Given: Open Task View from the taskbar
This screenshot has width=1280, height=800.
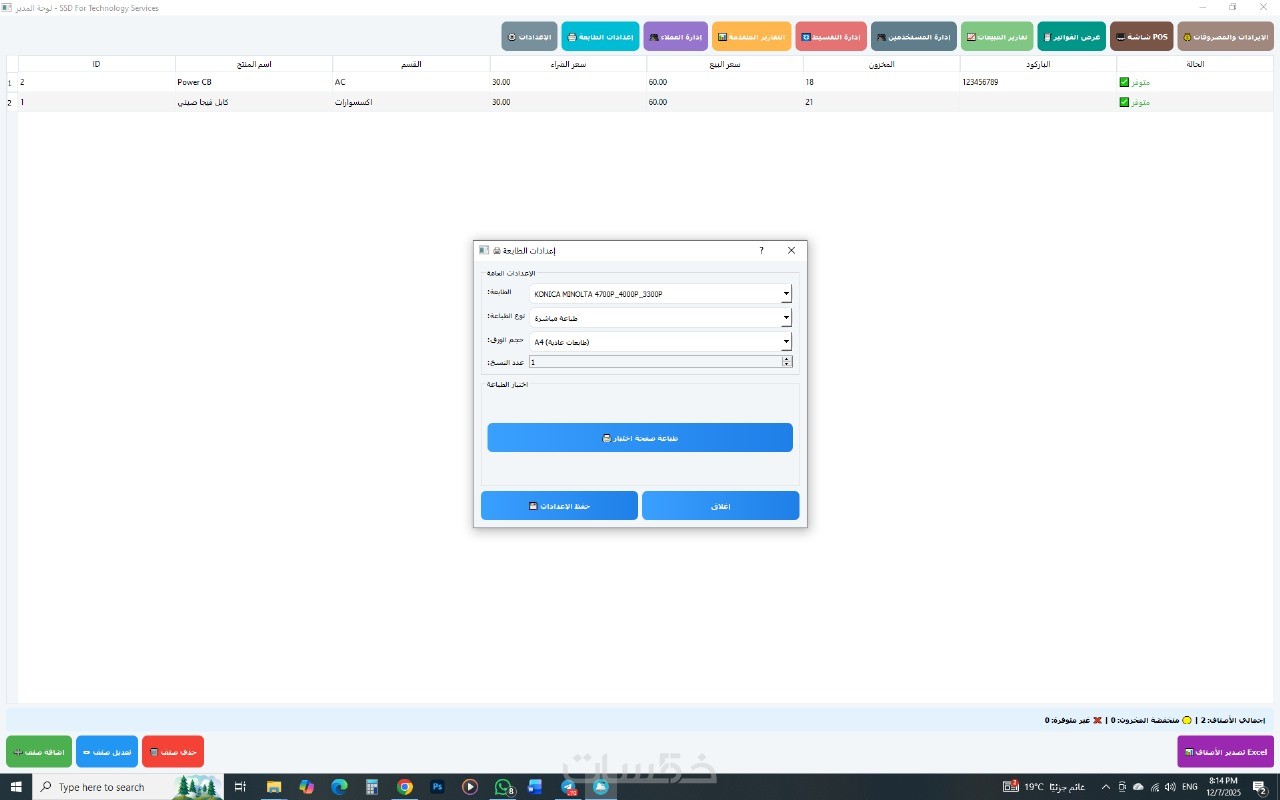Looking at the screenshot, I should (x=240, y=787).
